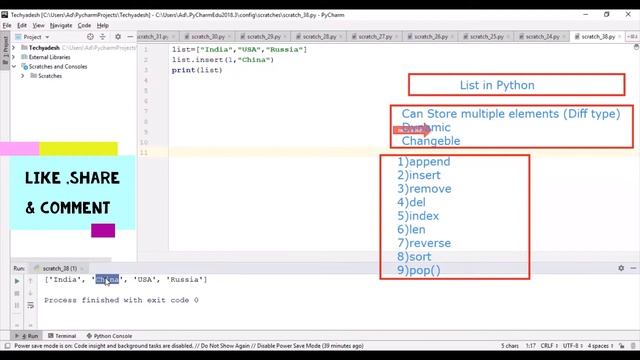Expand the Techyadesh project node
This screenshot has width=640, height=360.
click(13, 48)
